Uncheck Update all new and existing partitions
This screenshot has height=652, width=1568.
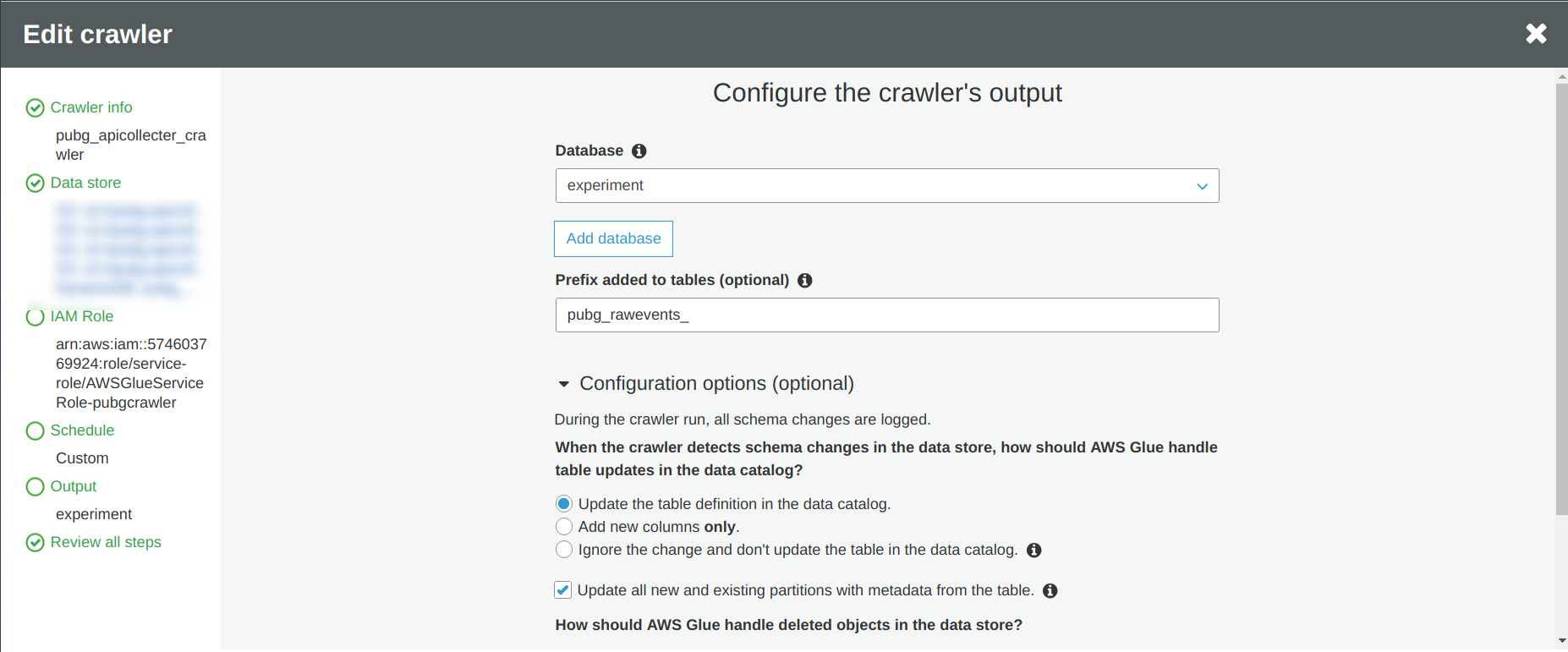pyautogui.click(x=563, y=590)
